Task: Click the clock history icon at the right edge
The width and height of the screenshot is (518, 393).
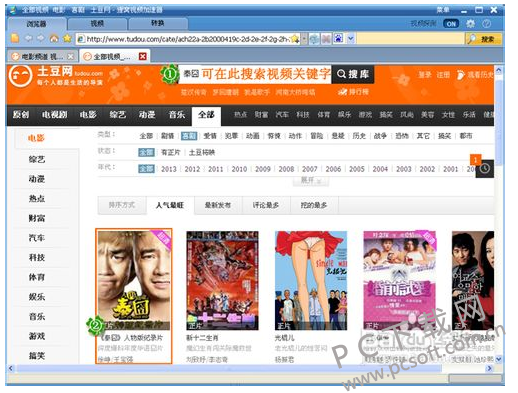Action: [485, 169]
